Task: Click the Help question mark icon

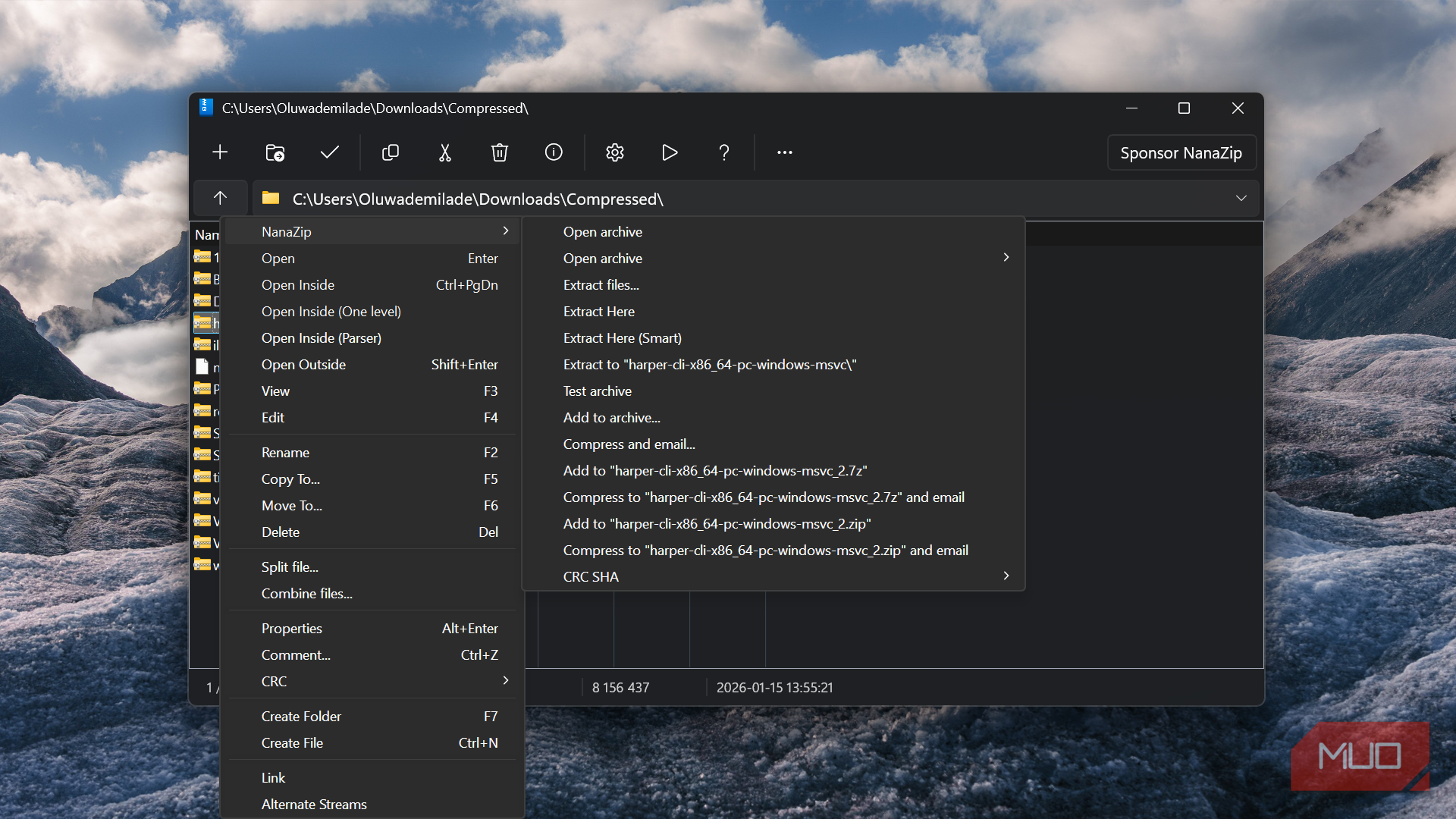Action: point(724,152)
